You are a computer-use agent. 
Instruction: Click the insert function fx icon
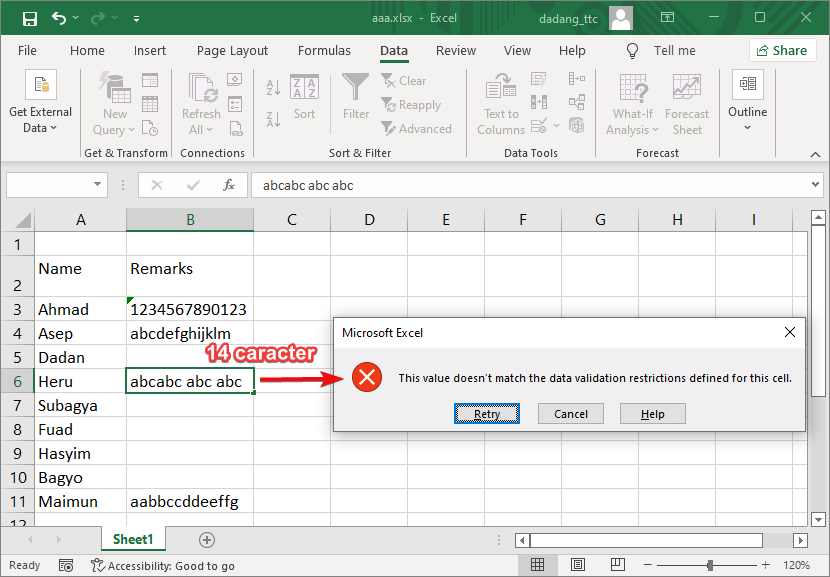(229, 185)
